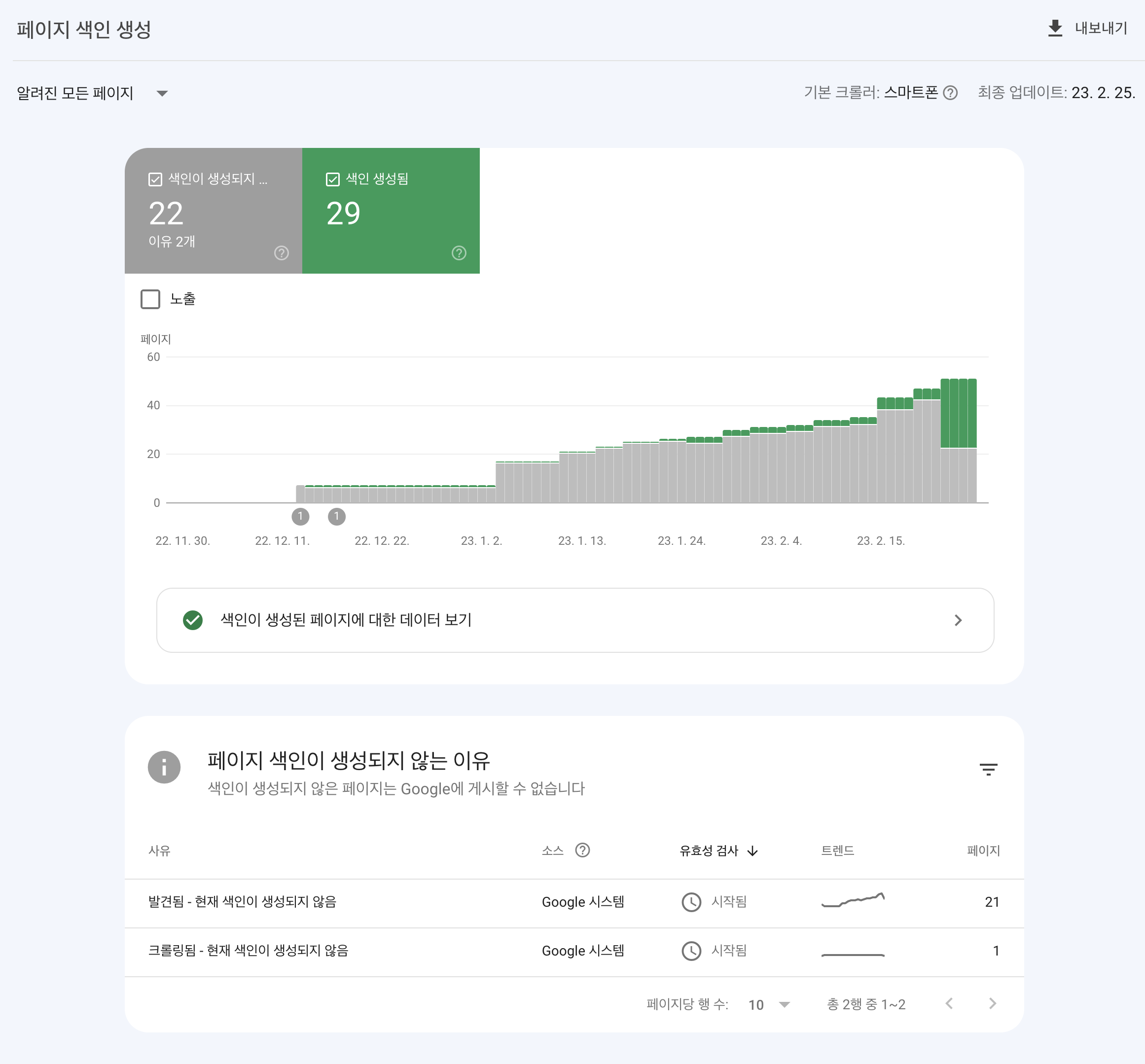Enable the 노출 checkbox
The image size is (1145, 1064).
[x=150, y=299]
